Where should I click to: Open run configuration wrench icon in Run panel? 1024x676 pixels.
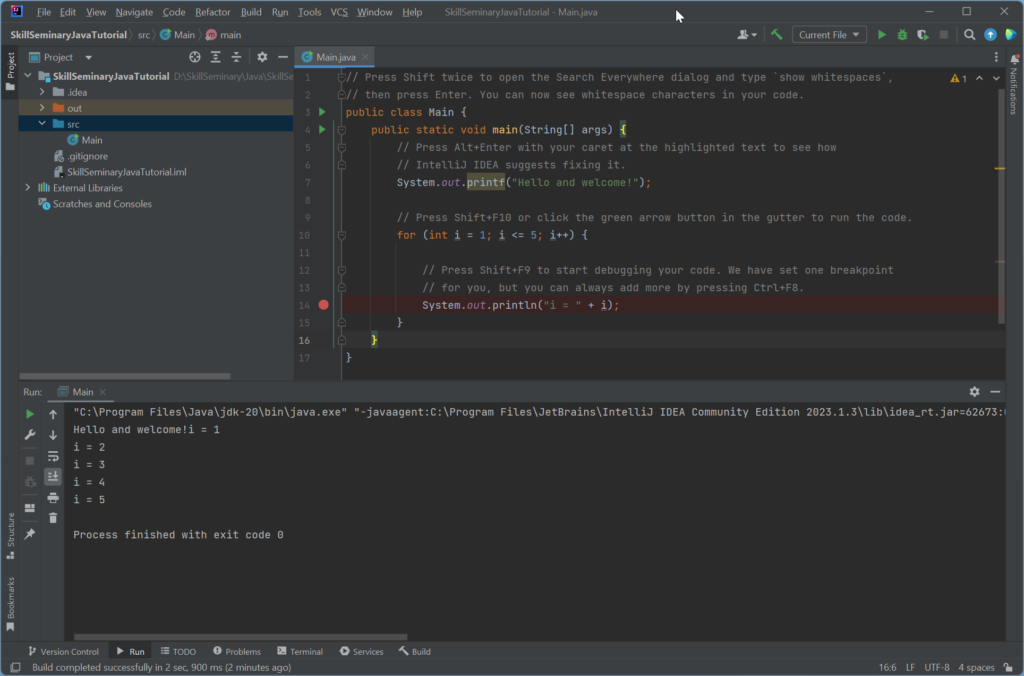pyautogui.click(x=29, y=435)
